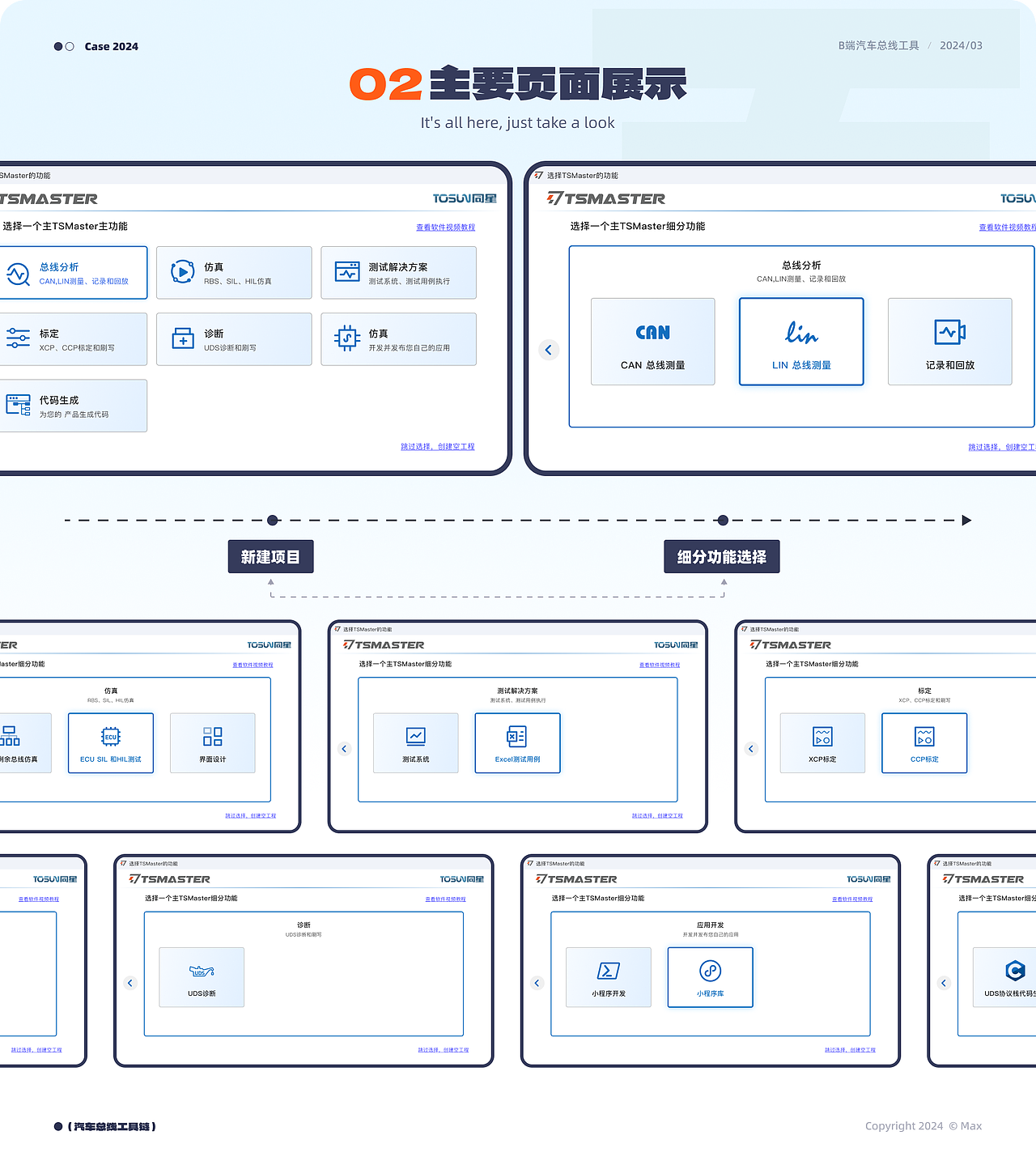1036x1161 pixels.
Task: Click the "It's all here, just take a look" subtitle
Action: tap(517, 123)
